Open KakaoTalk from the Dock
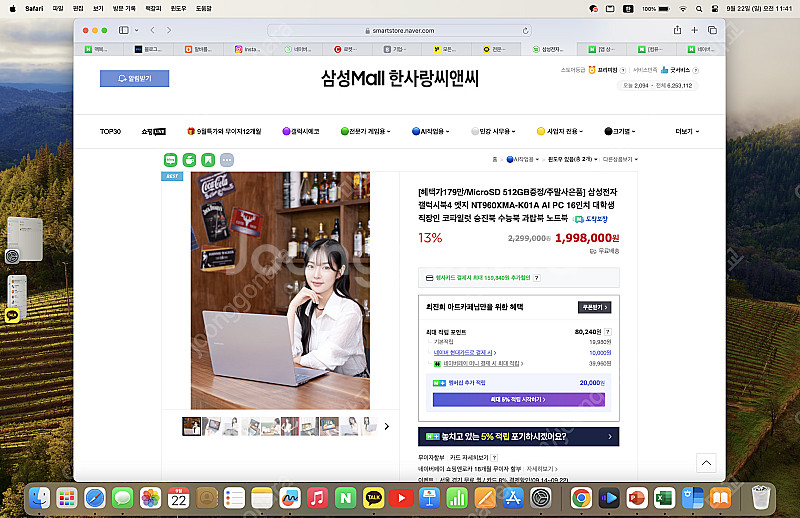The height and width of the screenshot is (518, 800). click(373, 498)
